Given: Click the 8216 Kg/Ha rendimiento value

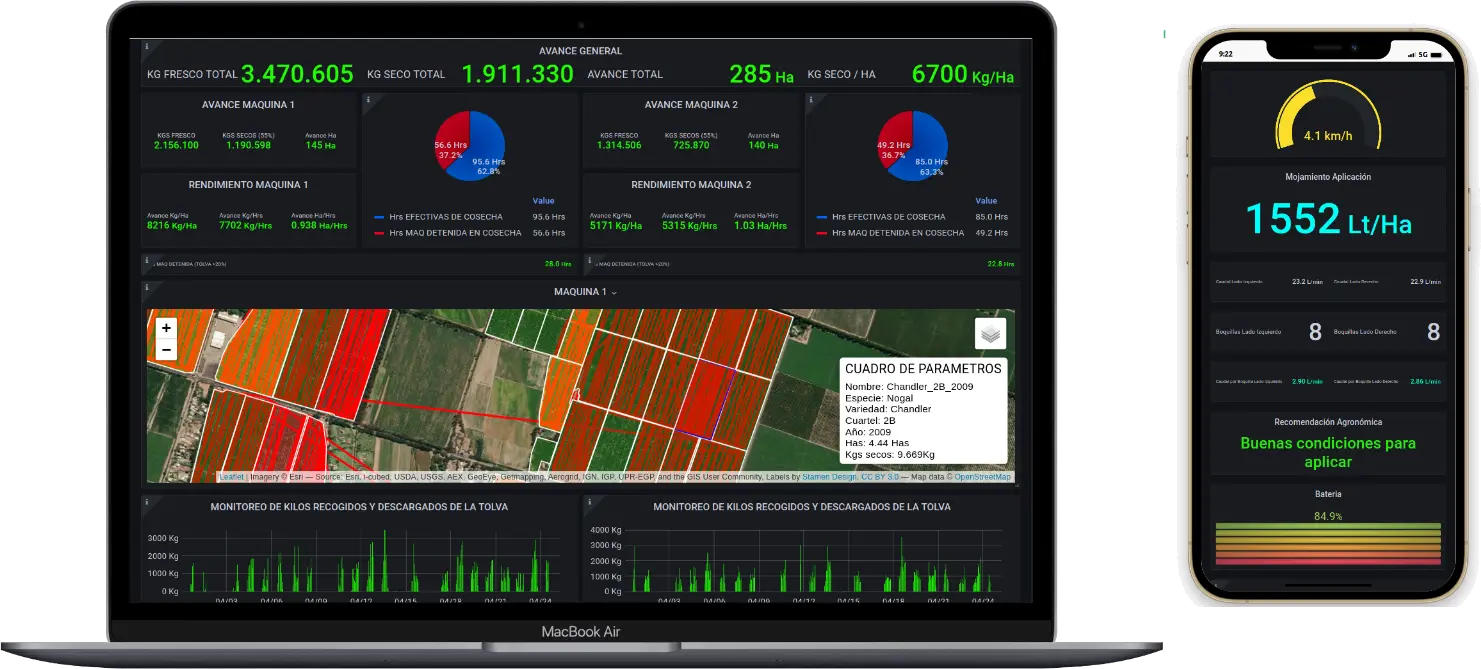Looking at the screenshot, I should point(172,226).
